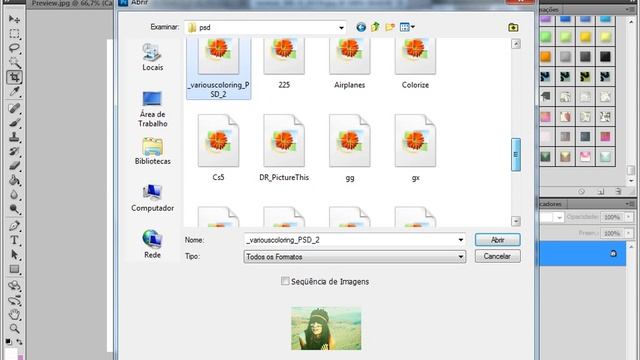
Task: Select the History Brush tool
Action: pos(14,151)
